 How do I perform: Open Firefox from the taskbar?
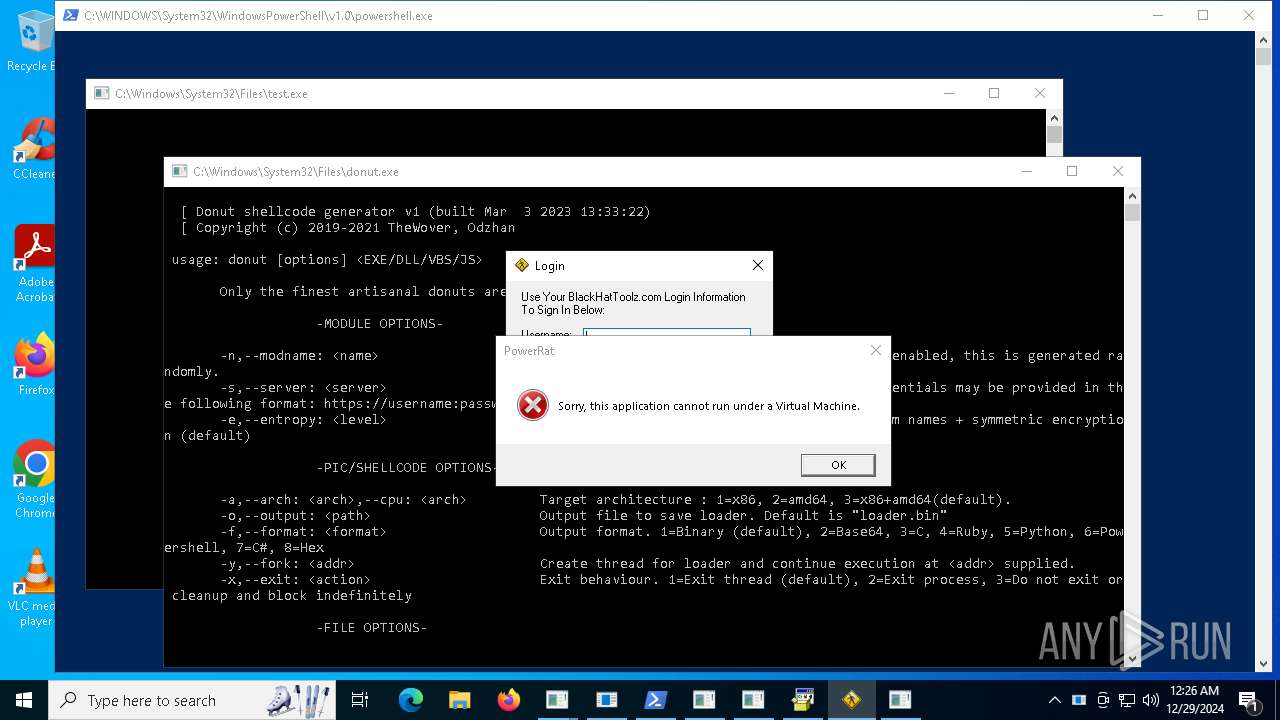click(509, 700)
